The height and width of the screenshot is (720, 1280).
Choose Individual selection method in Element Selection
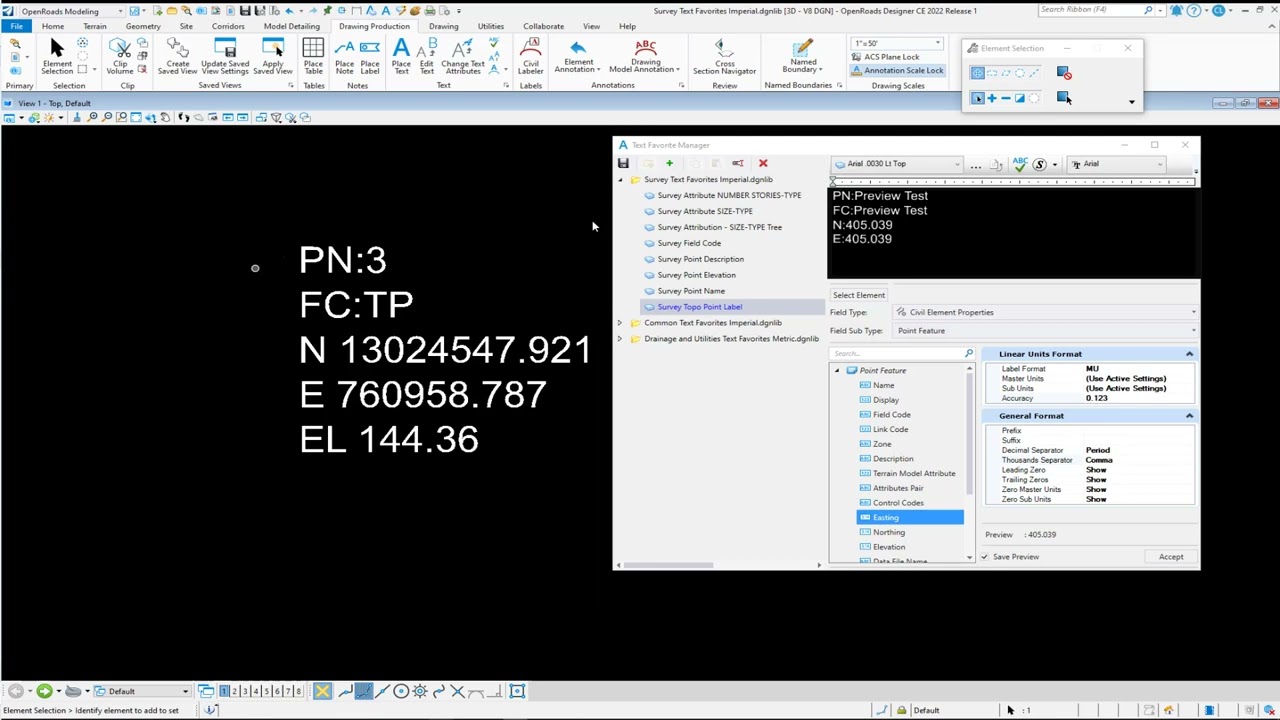[977, 73]
